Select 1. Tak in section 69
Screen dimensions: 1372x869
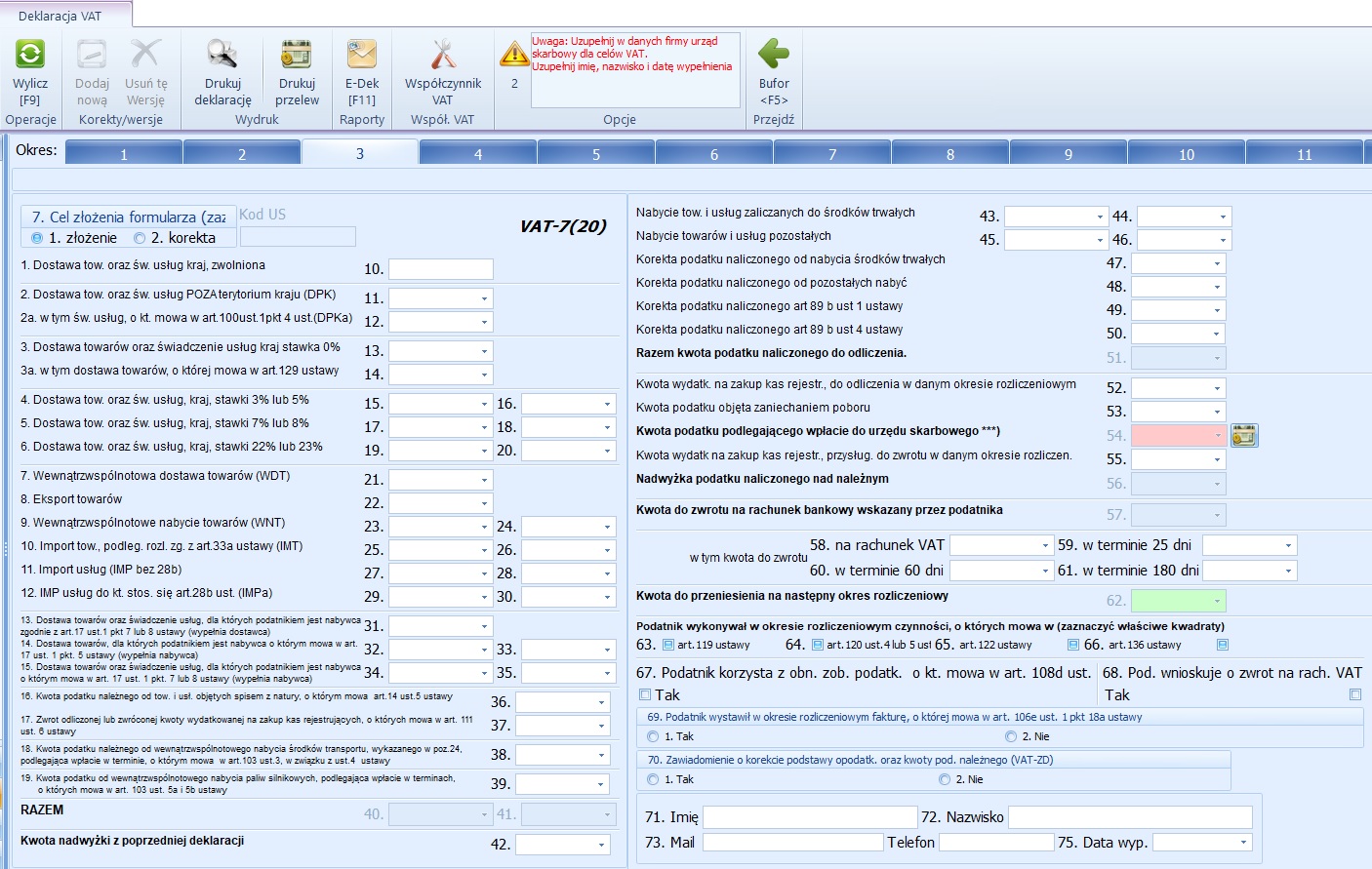(x=654, y=736)
